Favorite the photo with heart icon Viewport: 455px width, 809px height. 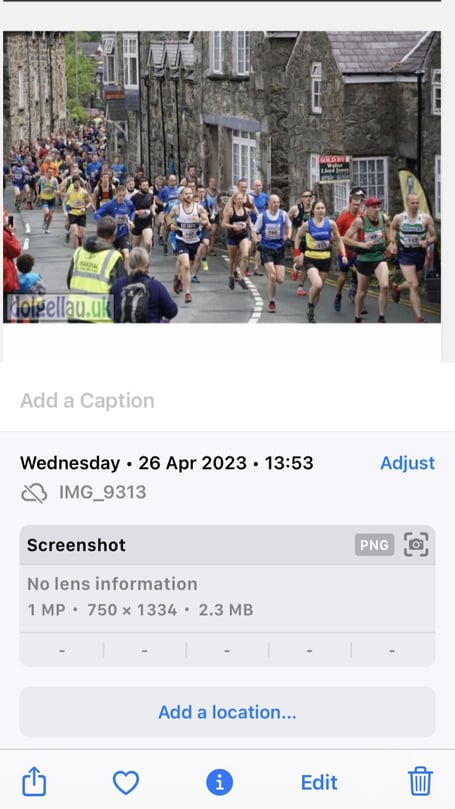[x=126, y=782]
